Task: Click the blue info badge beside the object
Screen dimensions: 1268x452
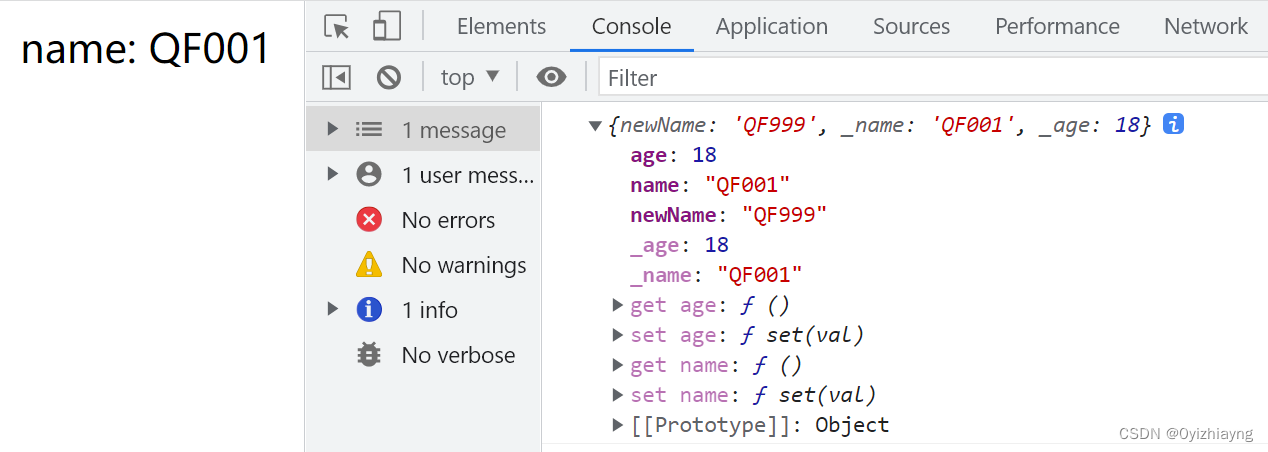Action: click(1174, 125)
